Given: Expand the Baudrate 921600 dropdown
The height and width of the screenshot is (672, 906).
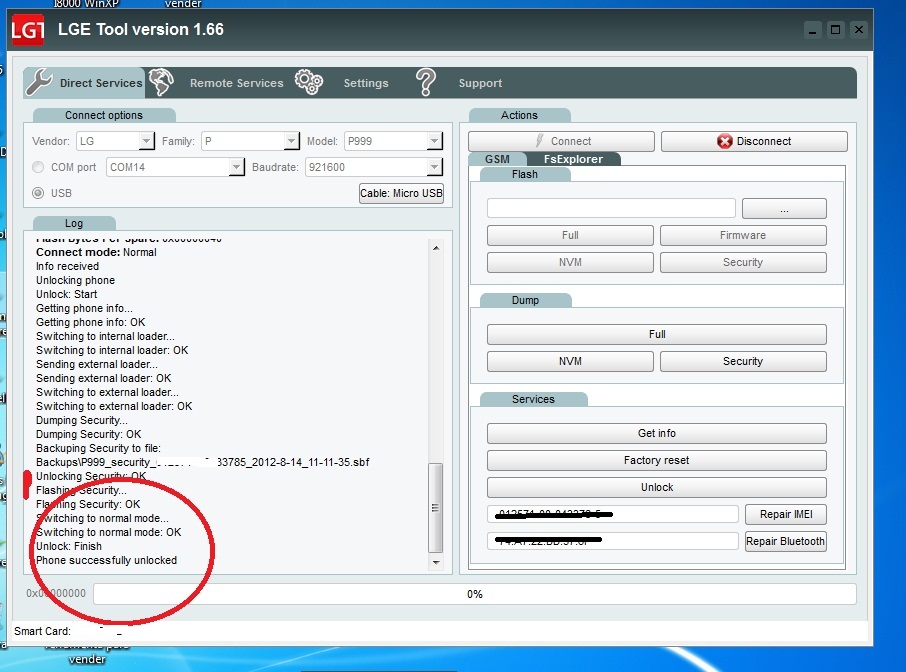Looking at the screenshot, I should click(x=435, y=167).
